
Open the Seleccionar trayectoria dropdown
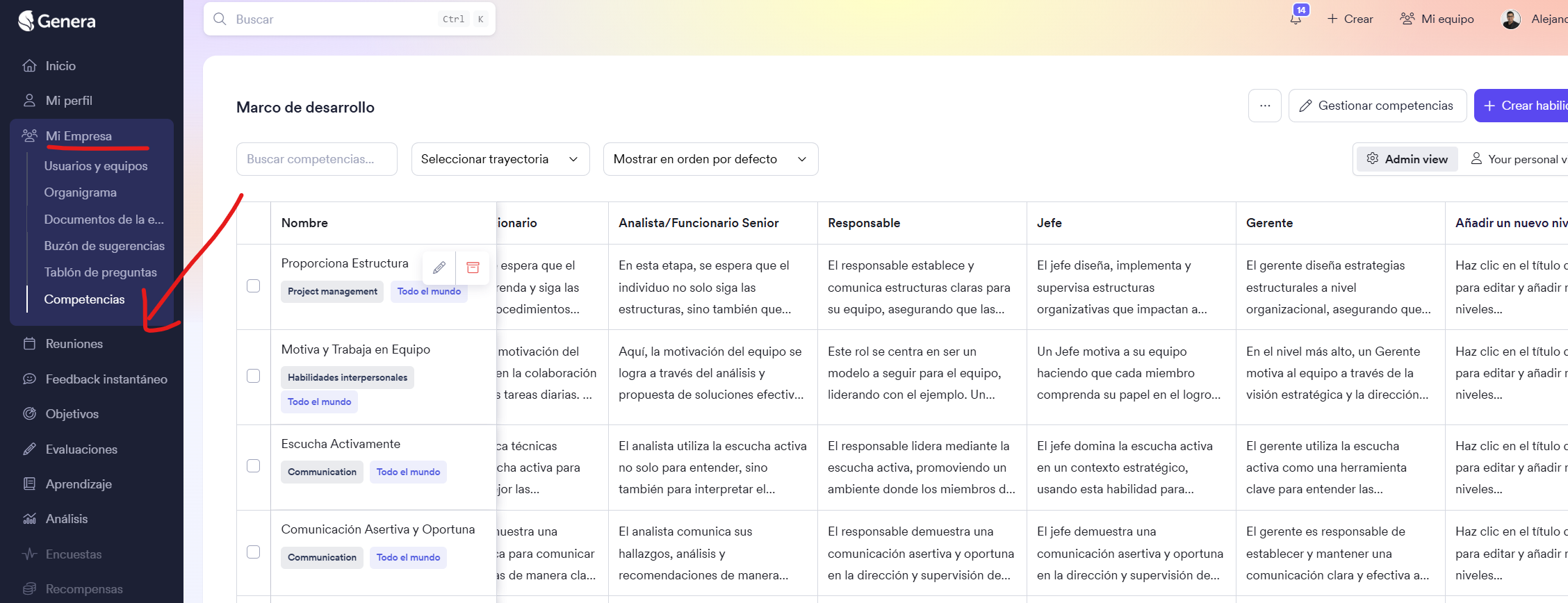500,159
